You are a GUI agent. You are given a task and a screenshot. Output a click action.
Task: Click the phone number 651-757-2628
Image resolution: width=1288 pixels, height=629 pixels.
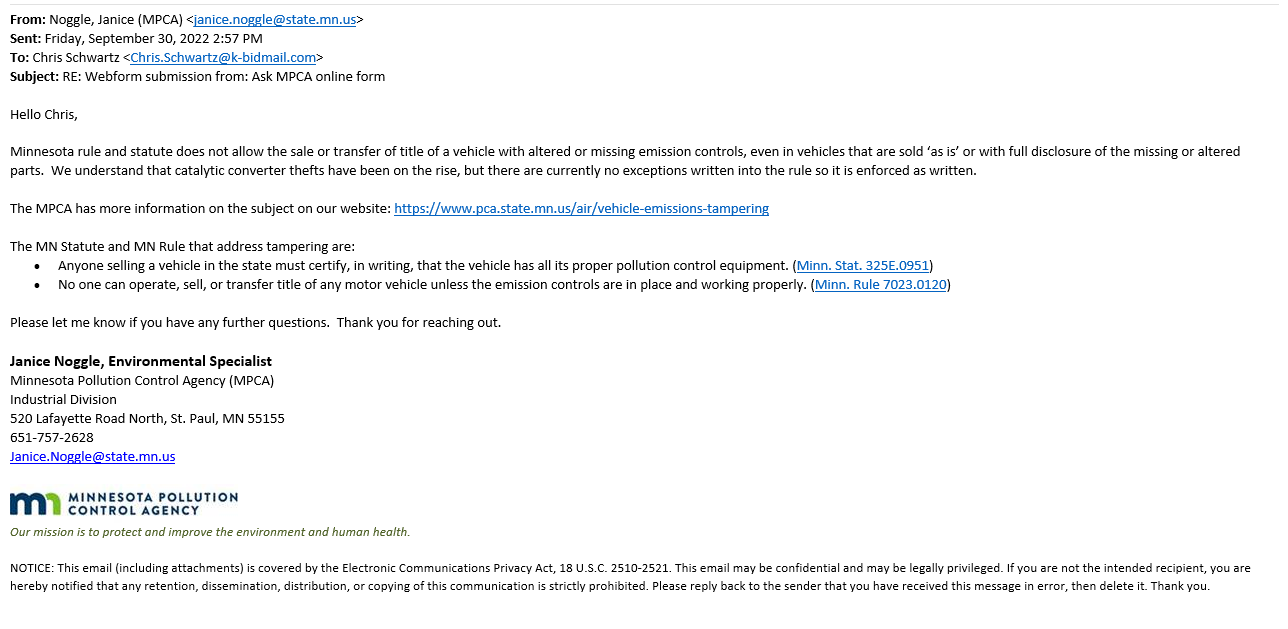[52, 438]
